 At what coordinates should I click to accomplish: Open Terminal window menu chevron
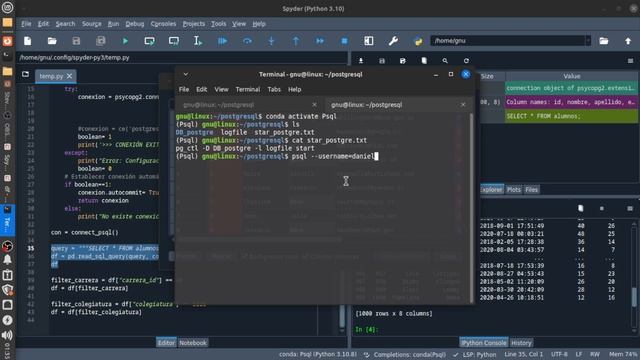point(185,74)
